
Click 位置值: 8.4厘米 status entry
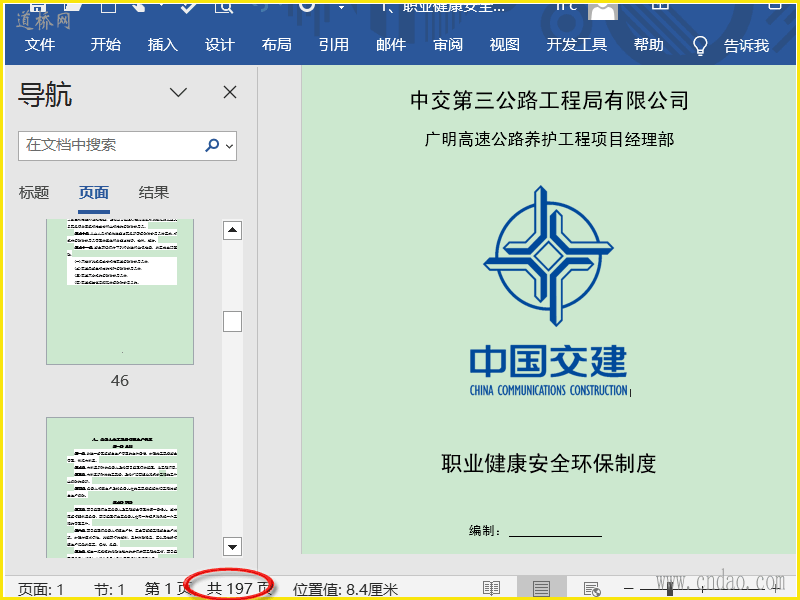coord(345,589)
